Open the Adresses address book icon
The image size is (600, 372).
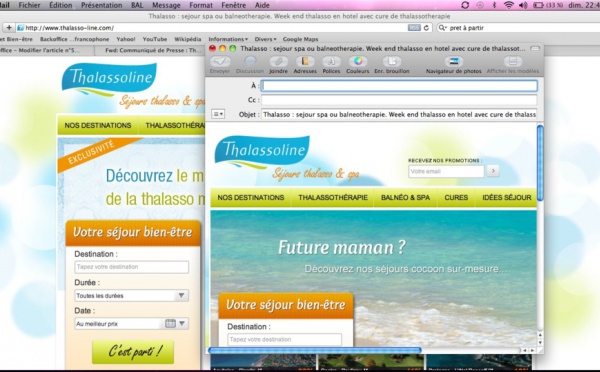pyautogui.click(x=305, y=62)
